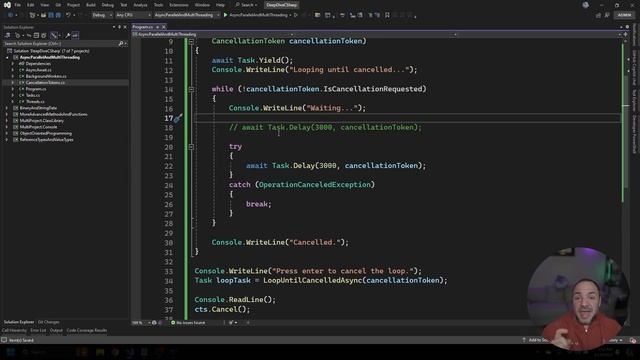Click the Visual Studio logo icon

tap(7, 5)
